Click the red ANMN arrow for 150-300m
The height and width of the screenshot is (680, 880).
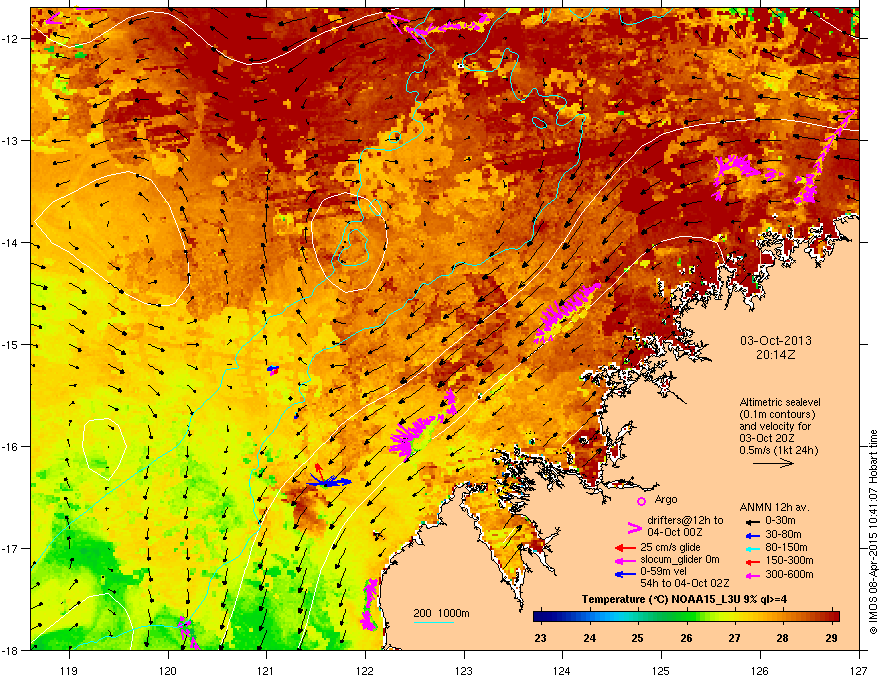752,561
